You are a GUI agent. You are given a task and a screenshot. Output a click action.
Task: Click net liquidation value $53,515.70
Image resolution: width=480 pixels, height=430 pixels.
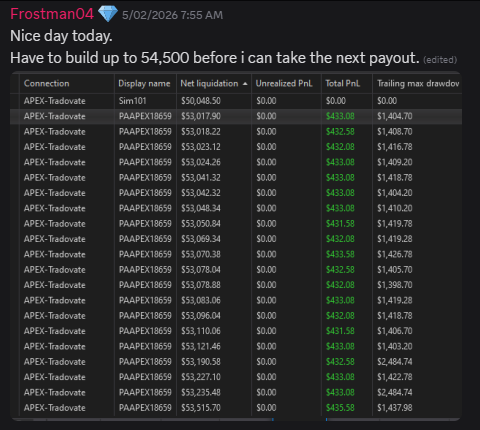tap(201, 407)
